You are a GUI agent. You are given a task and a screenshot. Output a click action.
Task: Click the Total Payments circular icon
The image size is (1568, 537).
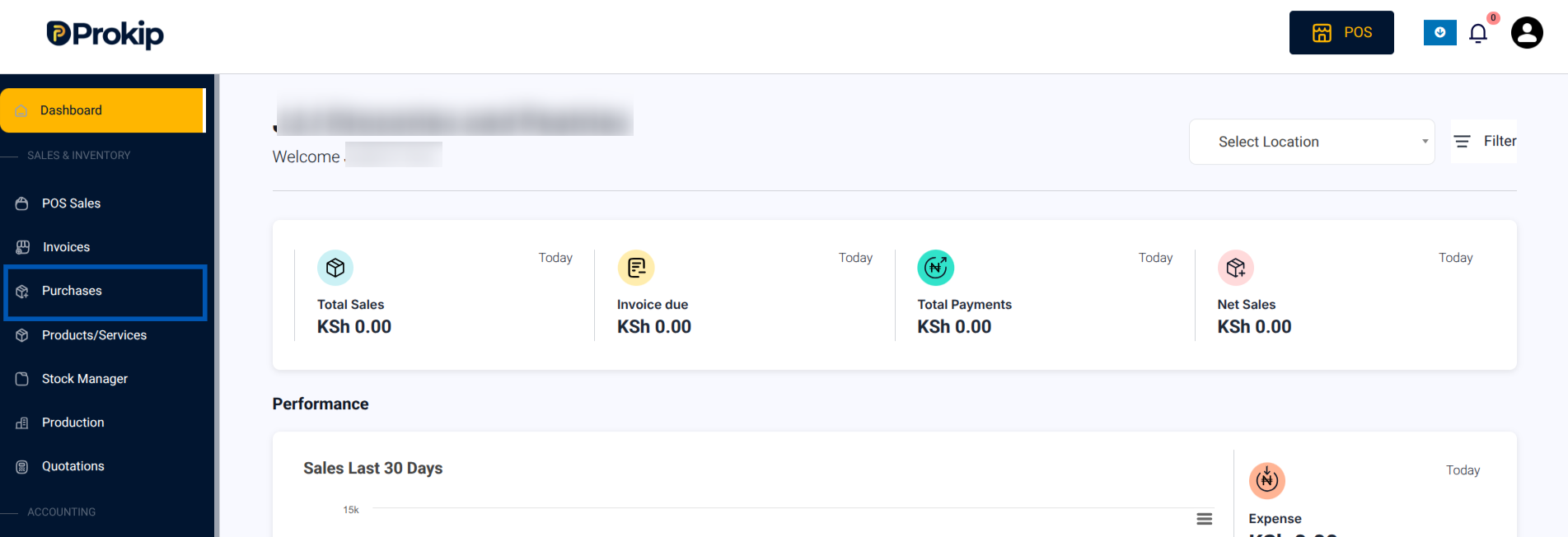coord(936,268)
